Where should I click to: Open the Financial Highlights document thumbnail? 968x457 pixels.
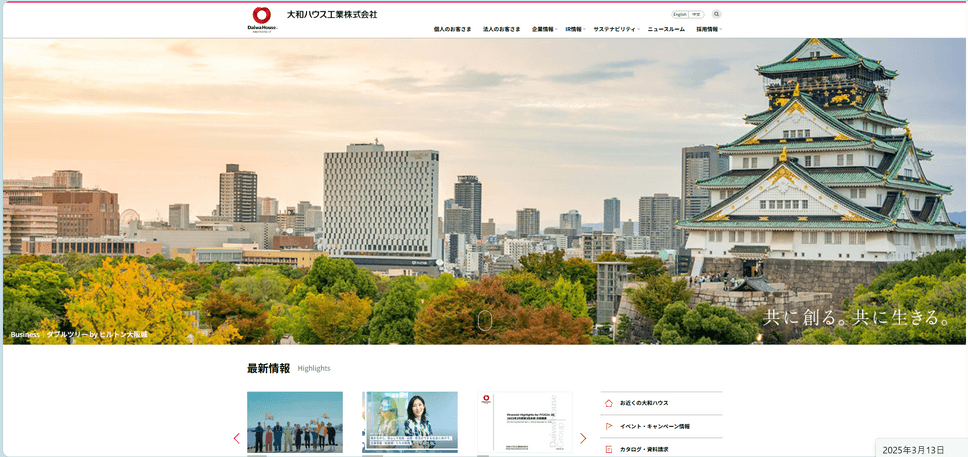pos(525,422)
